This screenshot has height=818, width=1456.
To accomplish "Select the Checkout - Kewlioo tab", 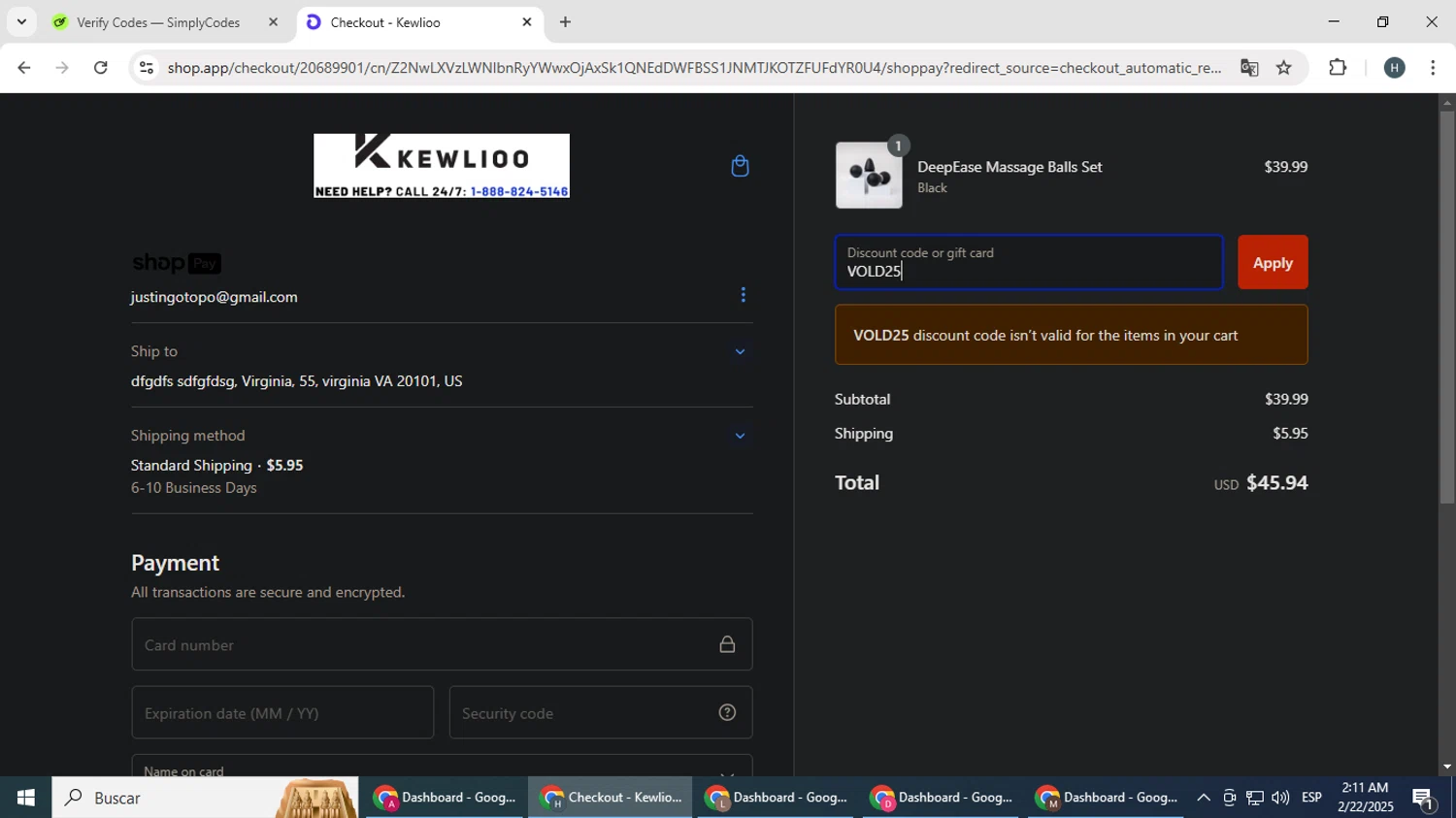I will point(417,22).
